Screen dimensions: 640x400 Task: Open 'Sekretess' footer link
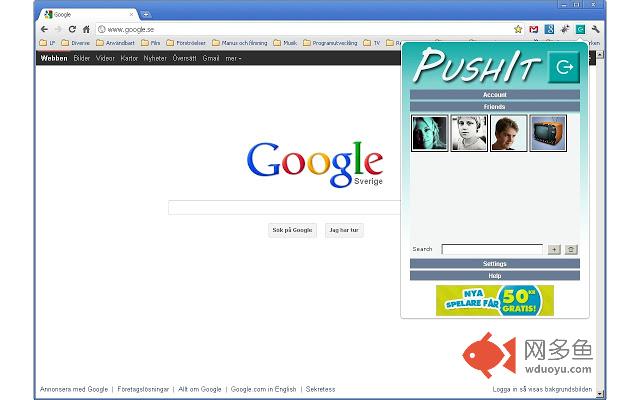320,389
